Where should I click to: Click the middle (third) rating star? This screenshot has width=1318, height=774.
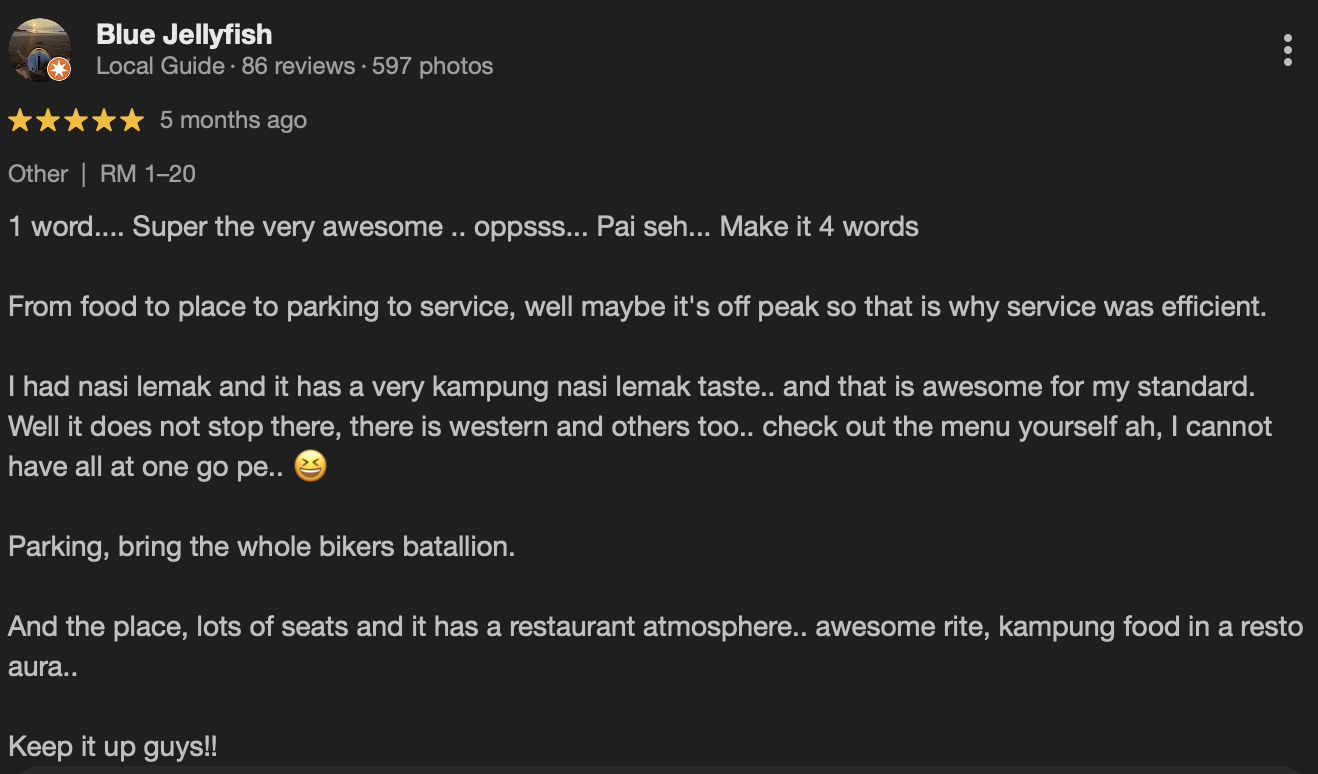76,121
